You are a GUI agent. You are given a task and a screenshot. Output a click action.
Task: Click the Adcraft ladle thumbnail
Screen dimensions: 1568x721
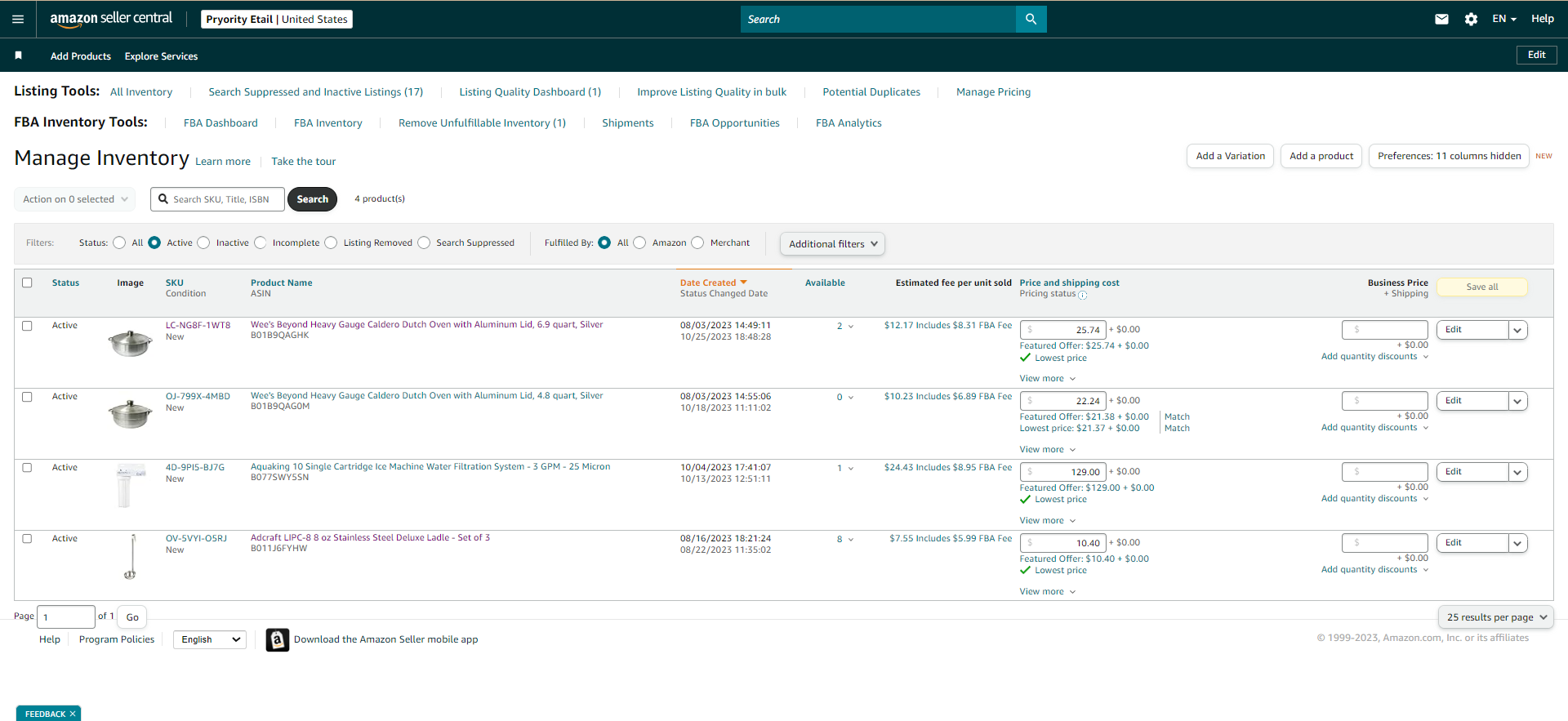(131, 556)
